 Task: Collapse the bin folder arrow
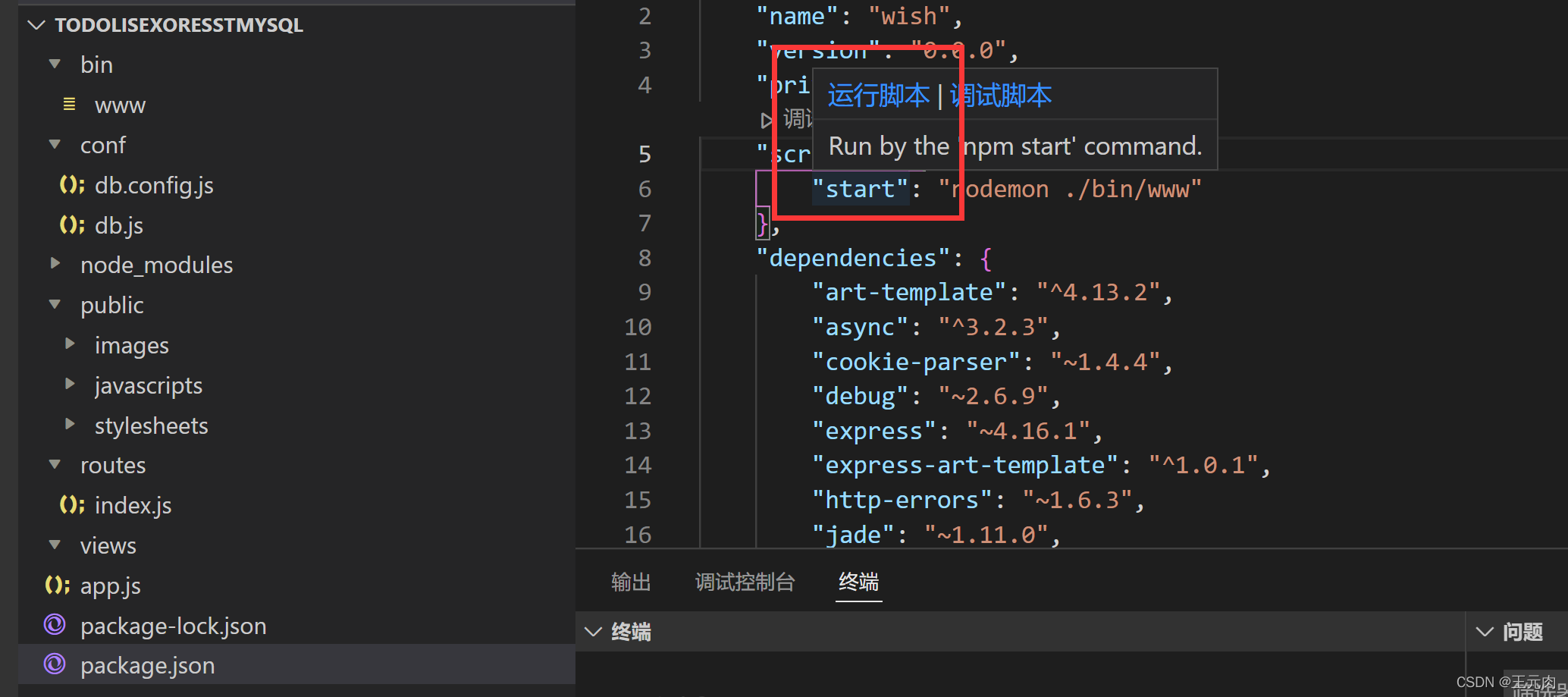click(55, 64)
